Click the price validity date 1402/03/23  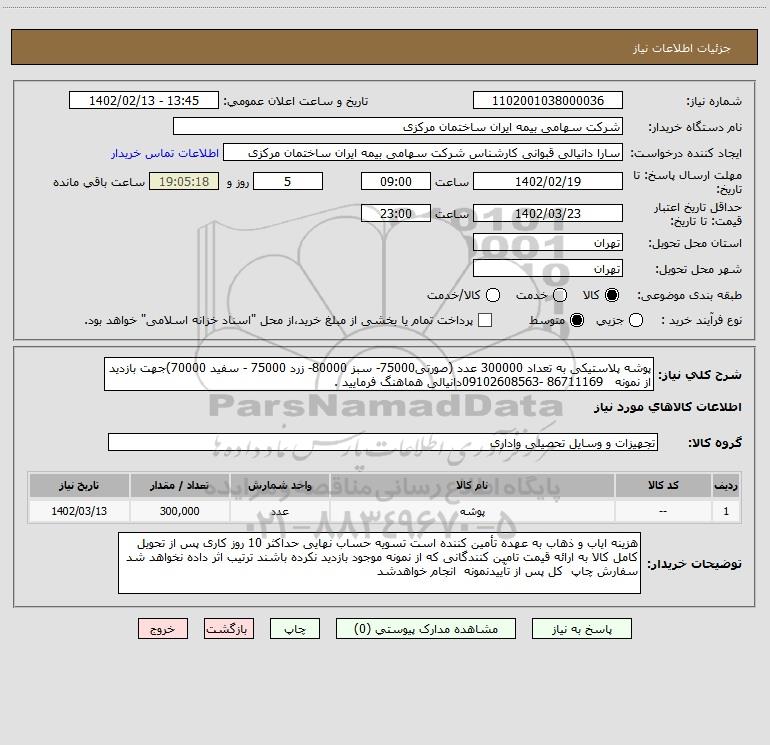(548, 214)
